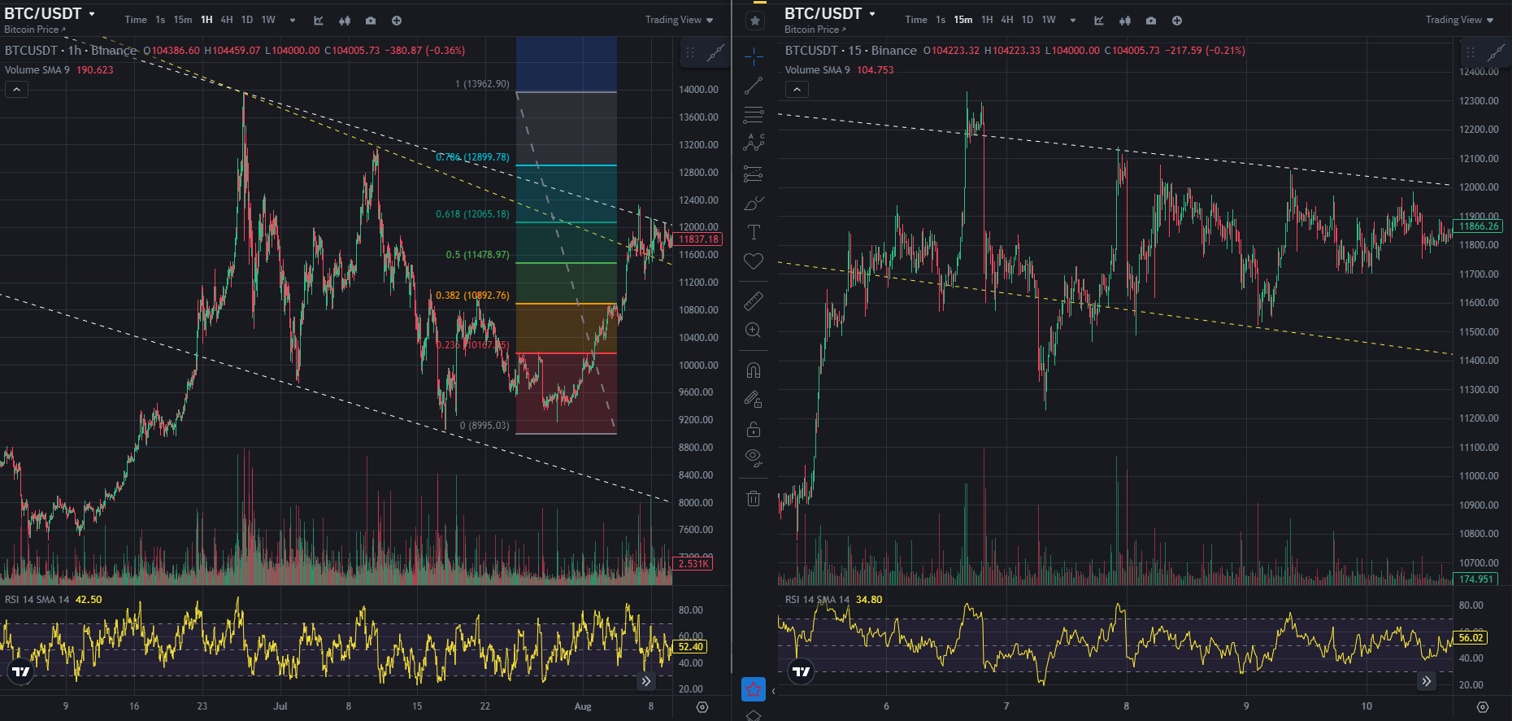Jump to latest bar in right chart

(x=1426, y=681)
